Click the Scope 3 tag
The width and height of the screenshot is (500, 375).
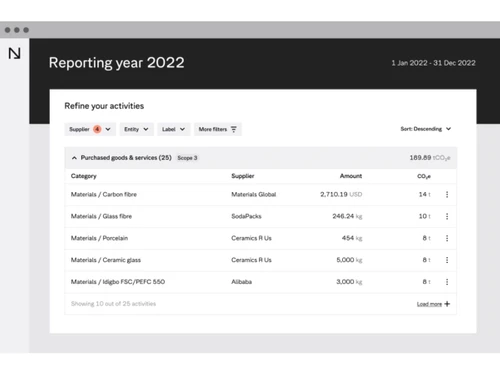click(187, 158)
